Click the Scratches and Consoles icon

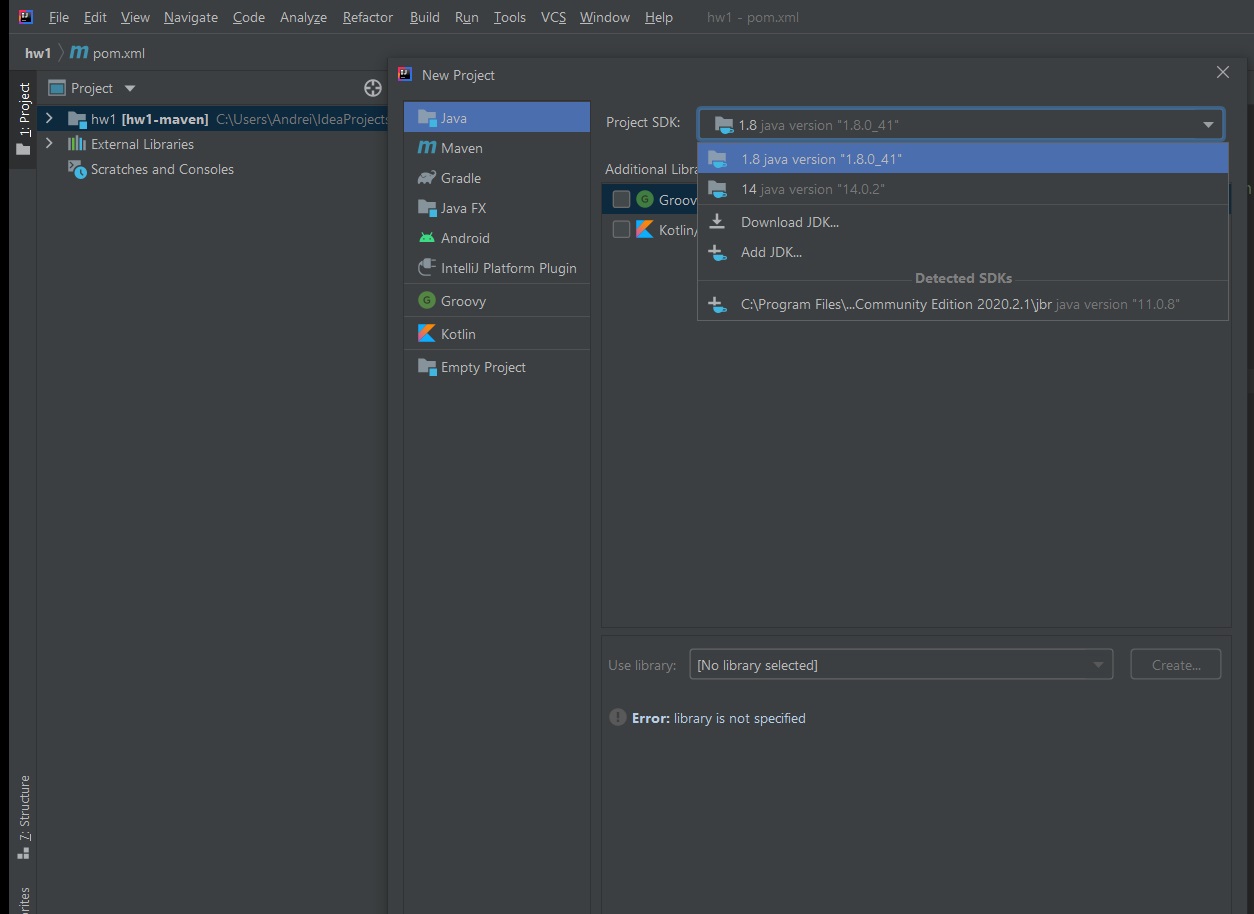click(77, 169)
